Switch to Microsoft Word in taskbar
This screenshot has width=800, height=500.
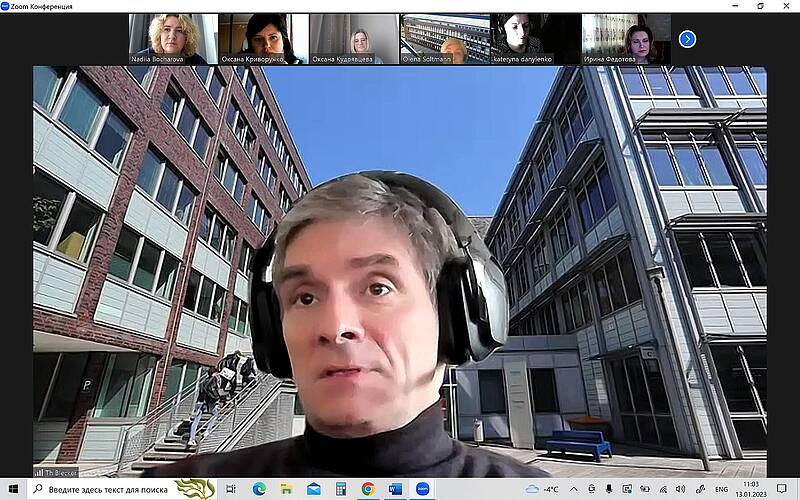(x=395, y=489)
